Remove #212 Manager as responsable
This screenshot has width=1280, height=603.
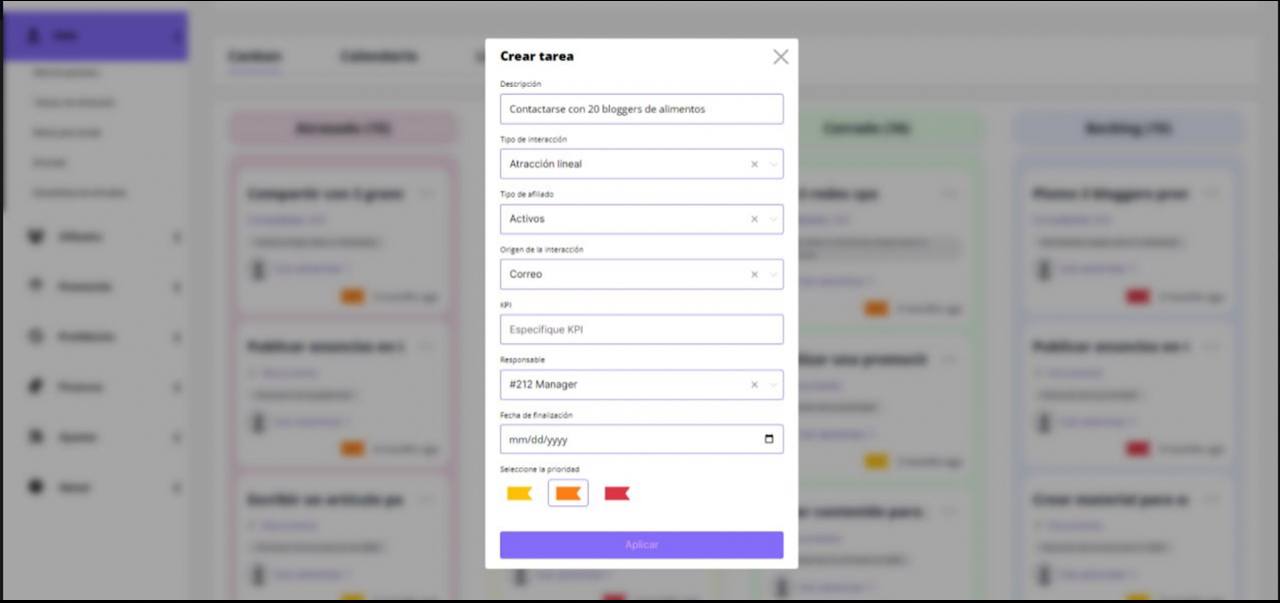pos(754,384)
